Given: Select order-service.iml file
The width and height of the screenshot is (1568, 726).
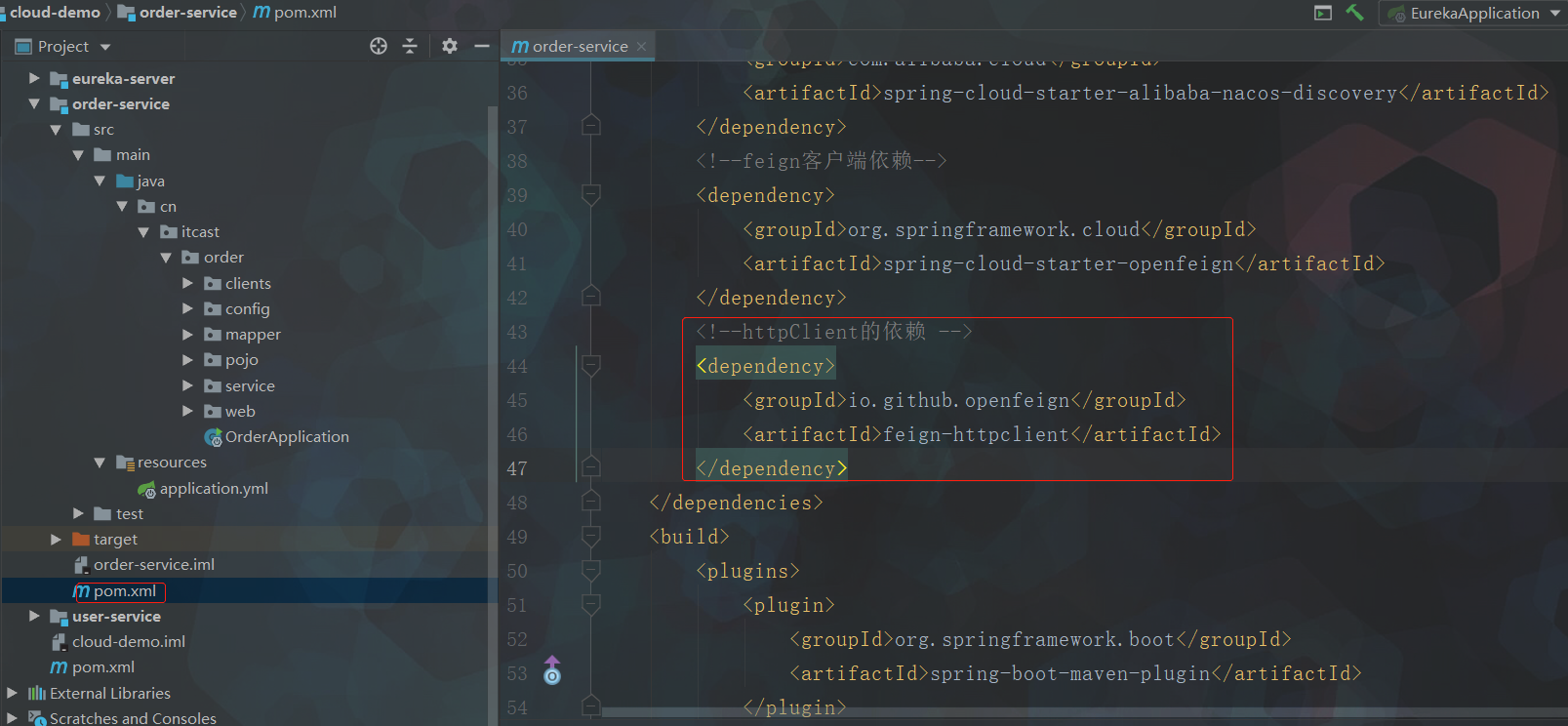Looking at the screenshot, I should (x=154, y=564).
